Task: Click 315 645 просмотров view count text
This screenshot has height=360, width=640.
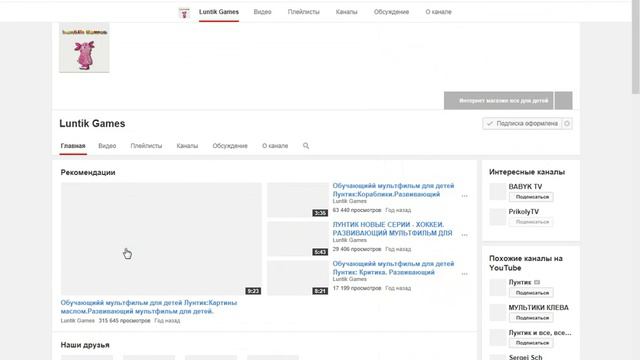Action: 124,321
